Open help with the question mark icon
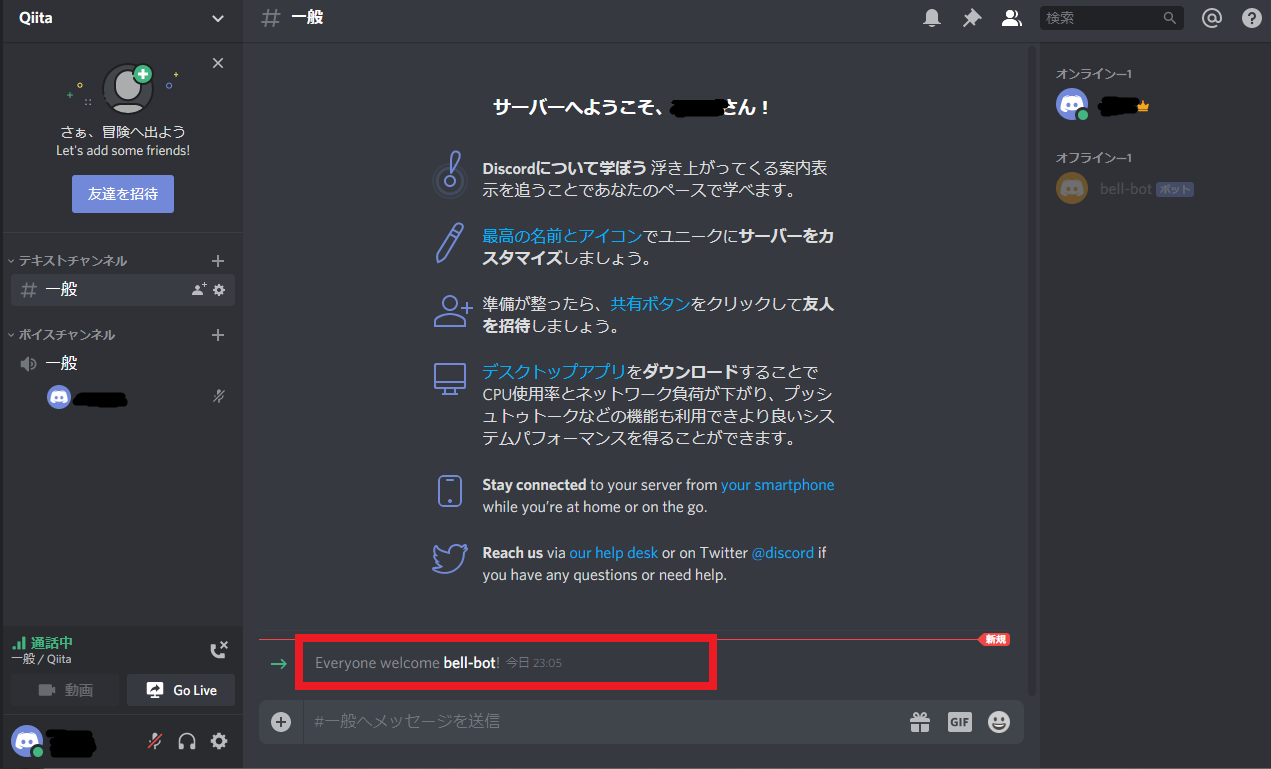 (1252, 18)
